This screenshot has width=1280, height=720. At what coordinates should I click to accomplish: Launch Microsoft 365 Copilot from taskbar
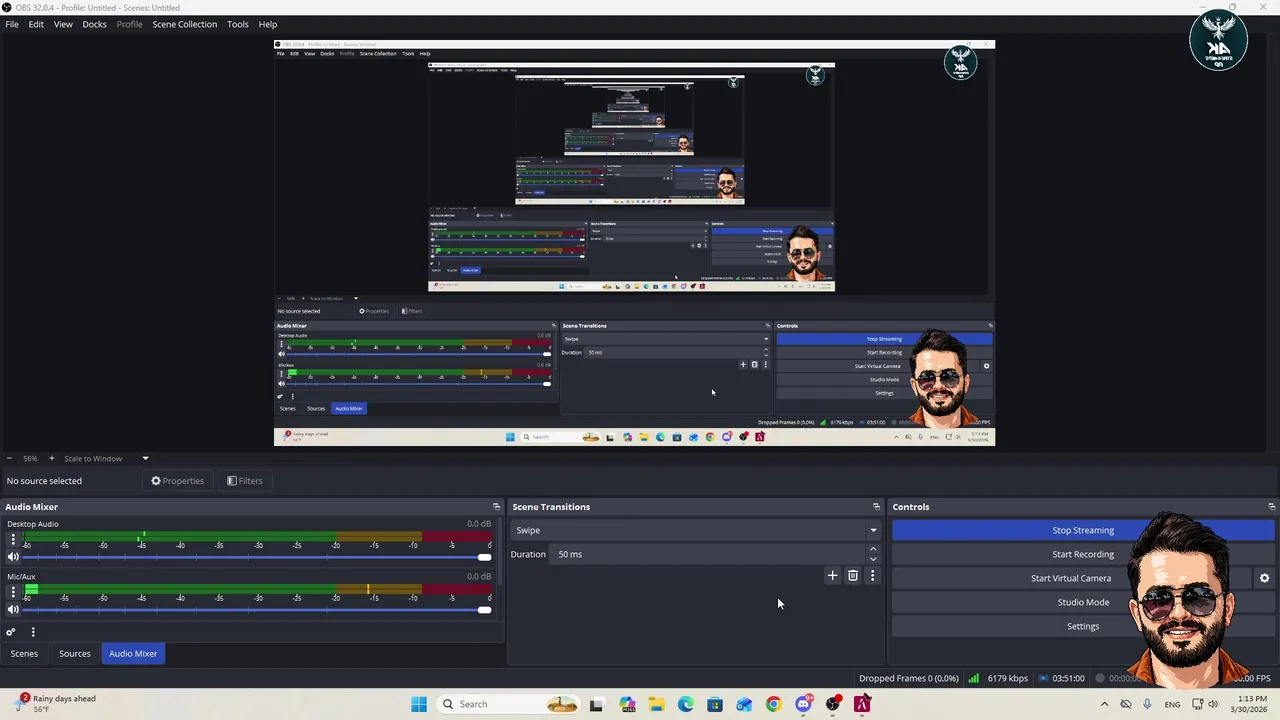coord(627,704)
